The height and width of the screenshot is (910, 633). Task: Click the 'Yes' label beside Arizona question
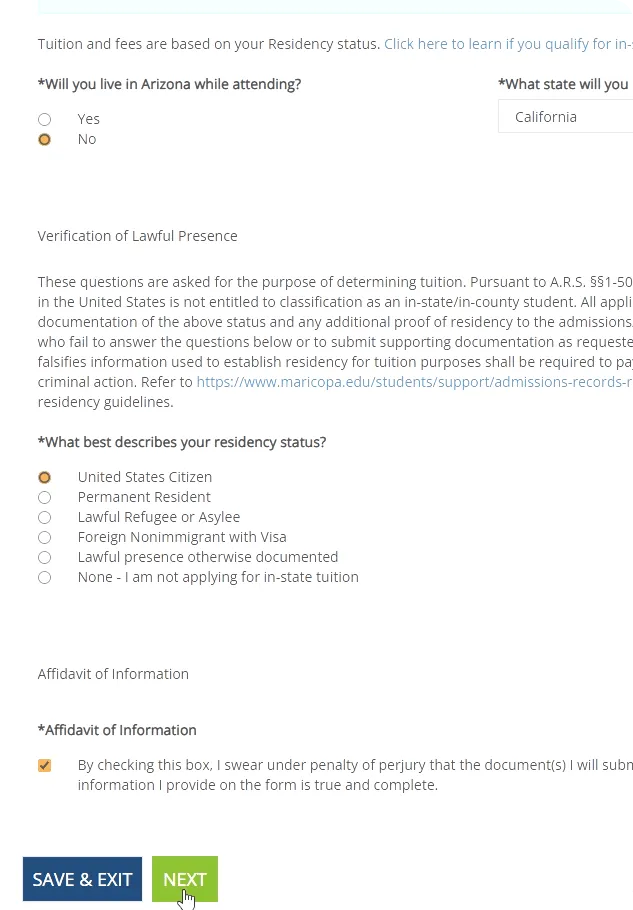click(x=89, y=119)
